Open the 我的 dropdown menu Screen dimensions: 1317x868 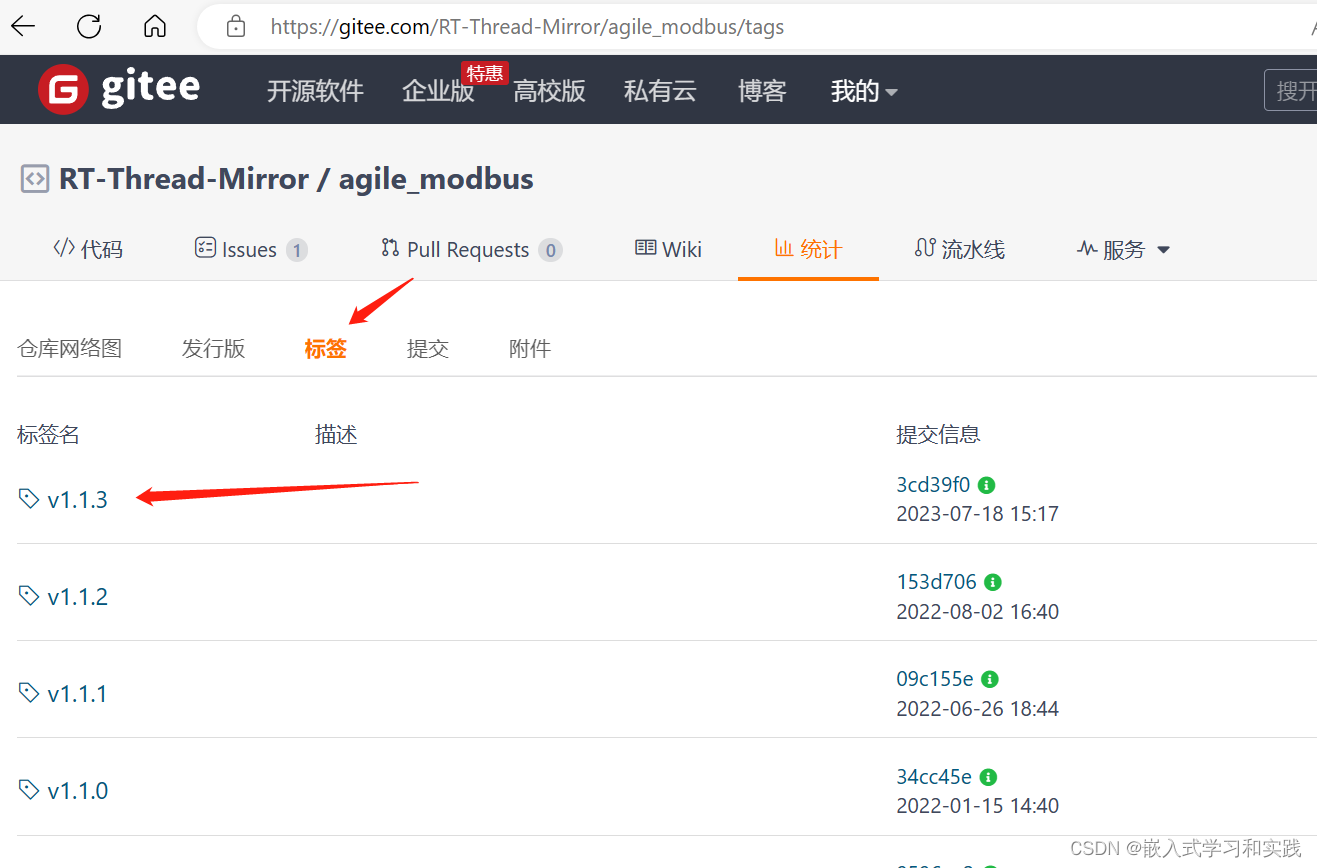click(864, 92)
